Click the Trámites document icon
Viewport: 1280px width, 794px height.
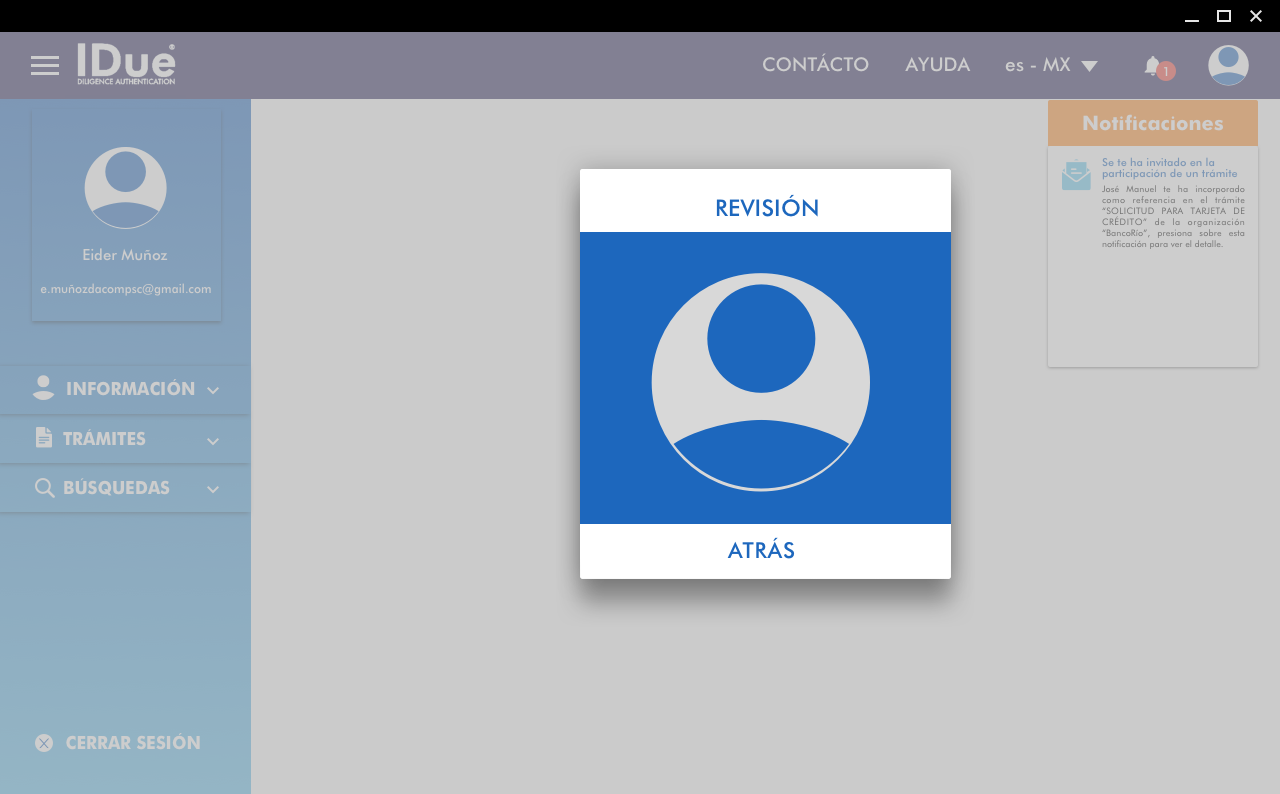click(x=44, y=438)
